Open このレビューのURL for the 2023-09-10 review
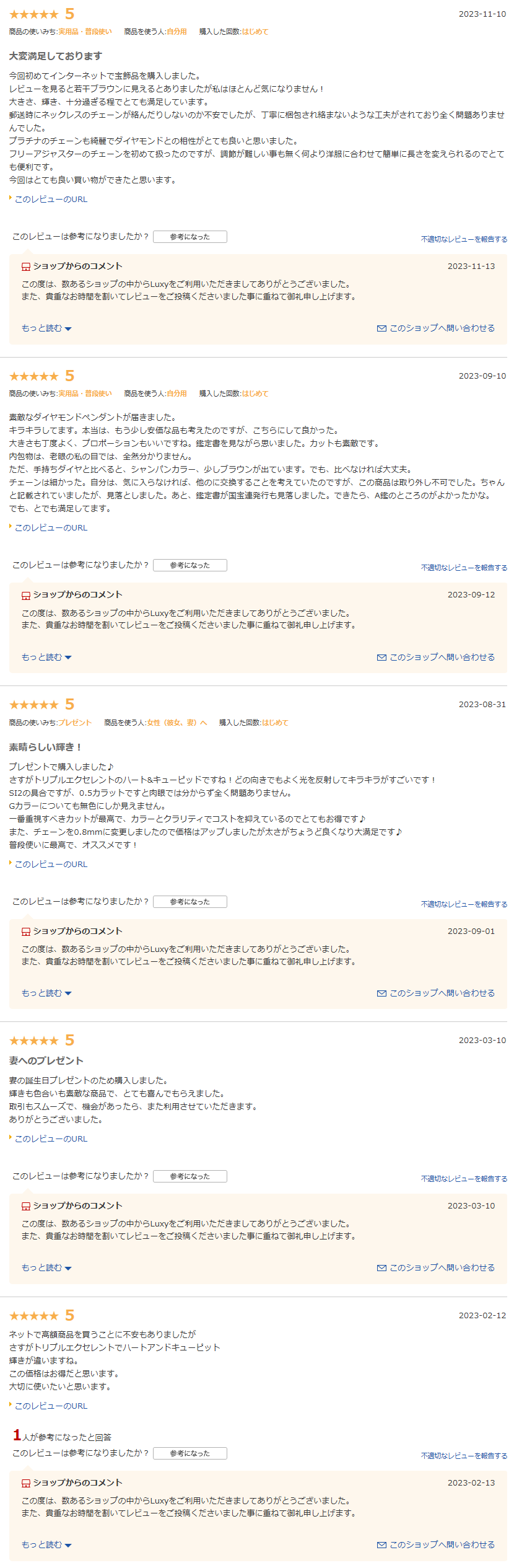The image size is (514, 1568). pos(51,528)
